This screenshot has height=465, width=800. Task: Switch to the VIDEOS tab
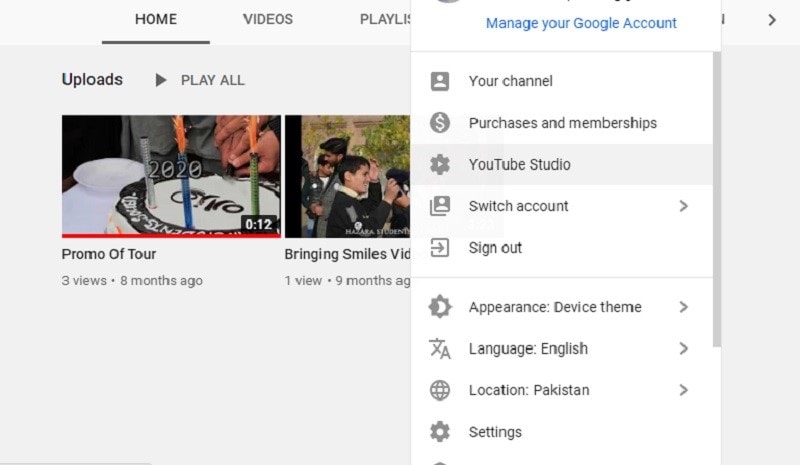[x=268, y=19]
